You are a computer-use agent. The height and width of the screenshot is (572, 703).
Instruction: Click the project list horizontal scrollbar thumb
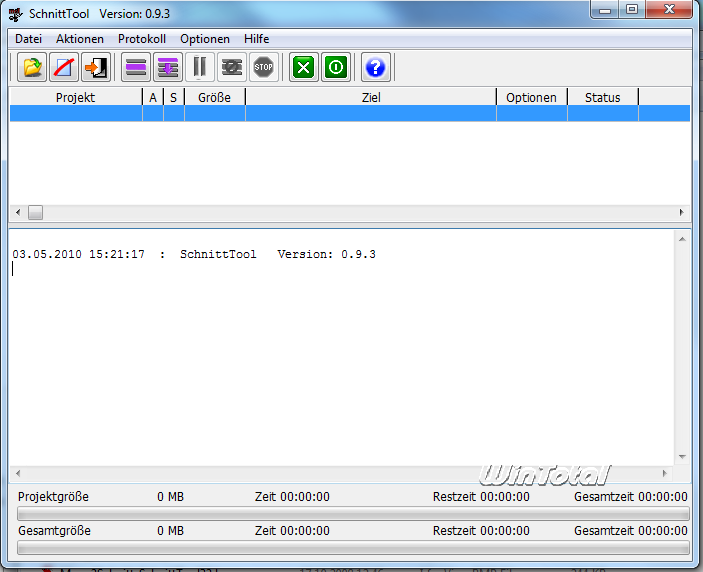click(35, 212)
